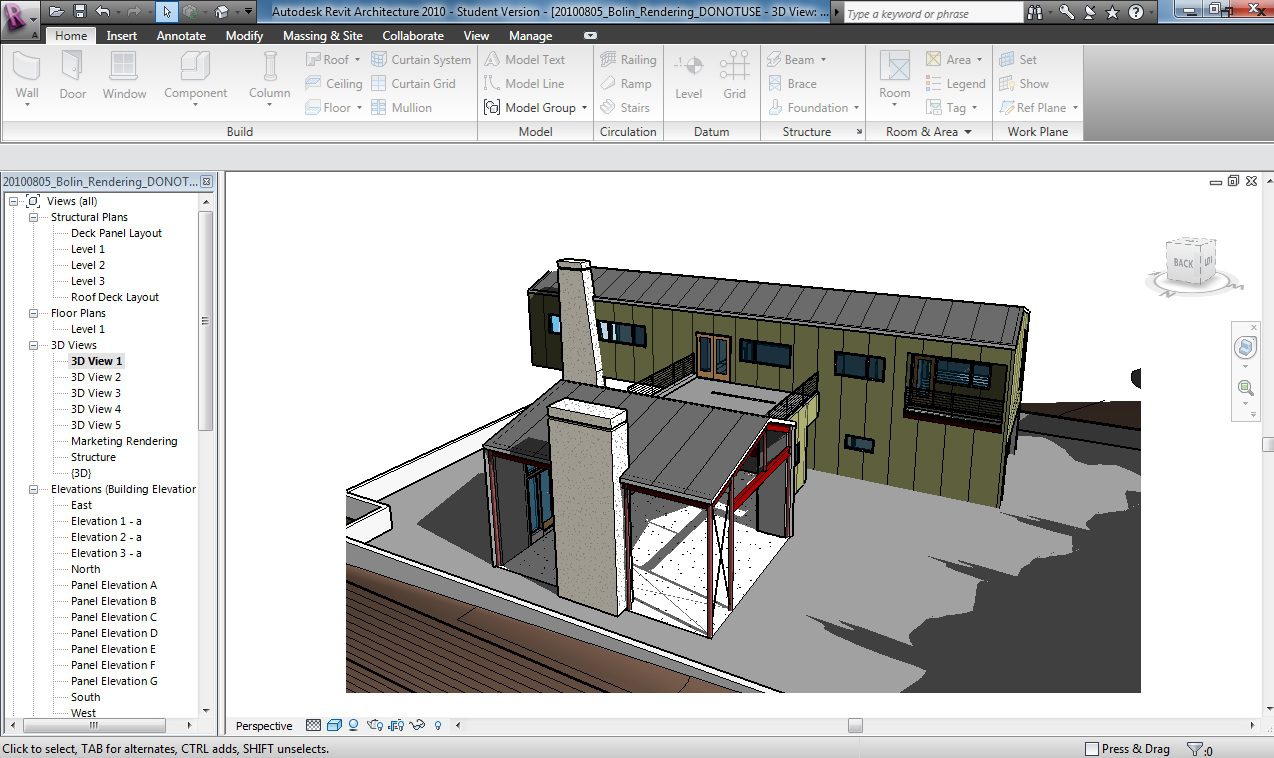Switch to the Annotate ribbon tab

181,36
